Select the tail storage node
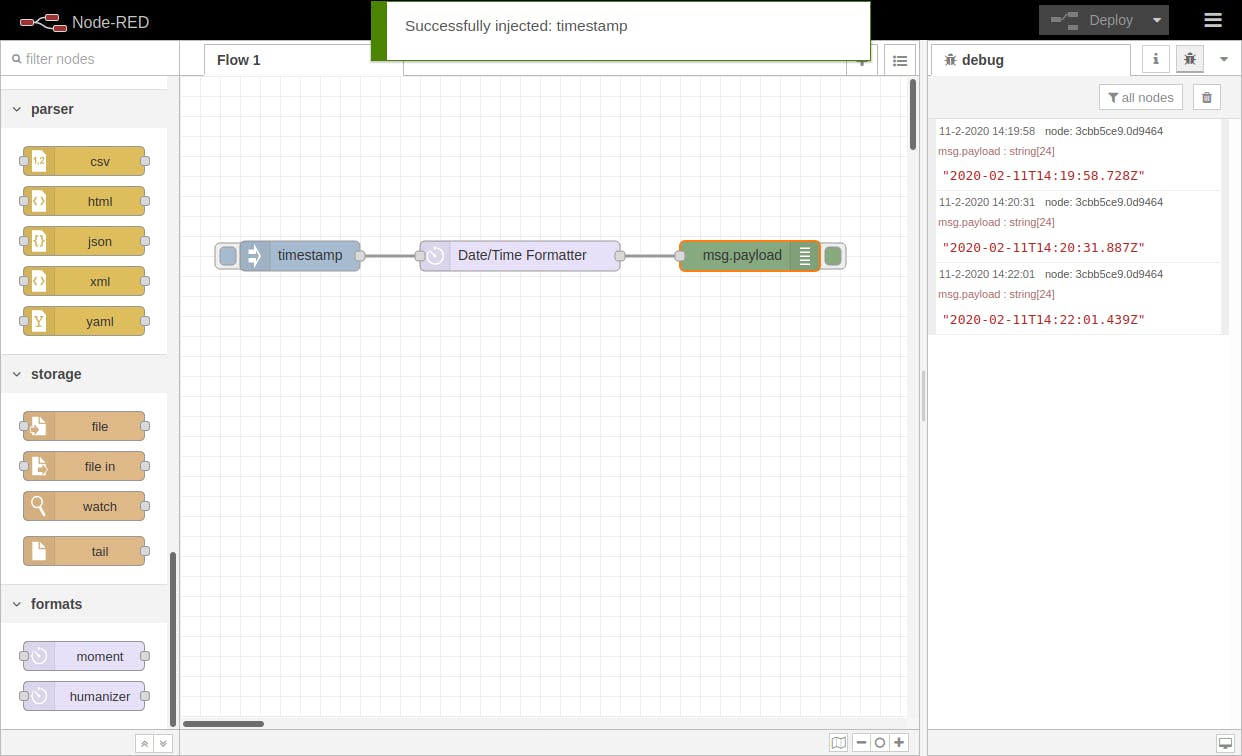Image resolution: width=1242 pixels, height=756 pixels. click(84, 551)
